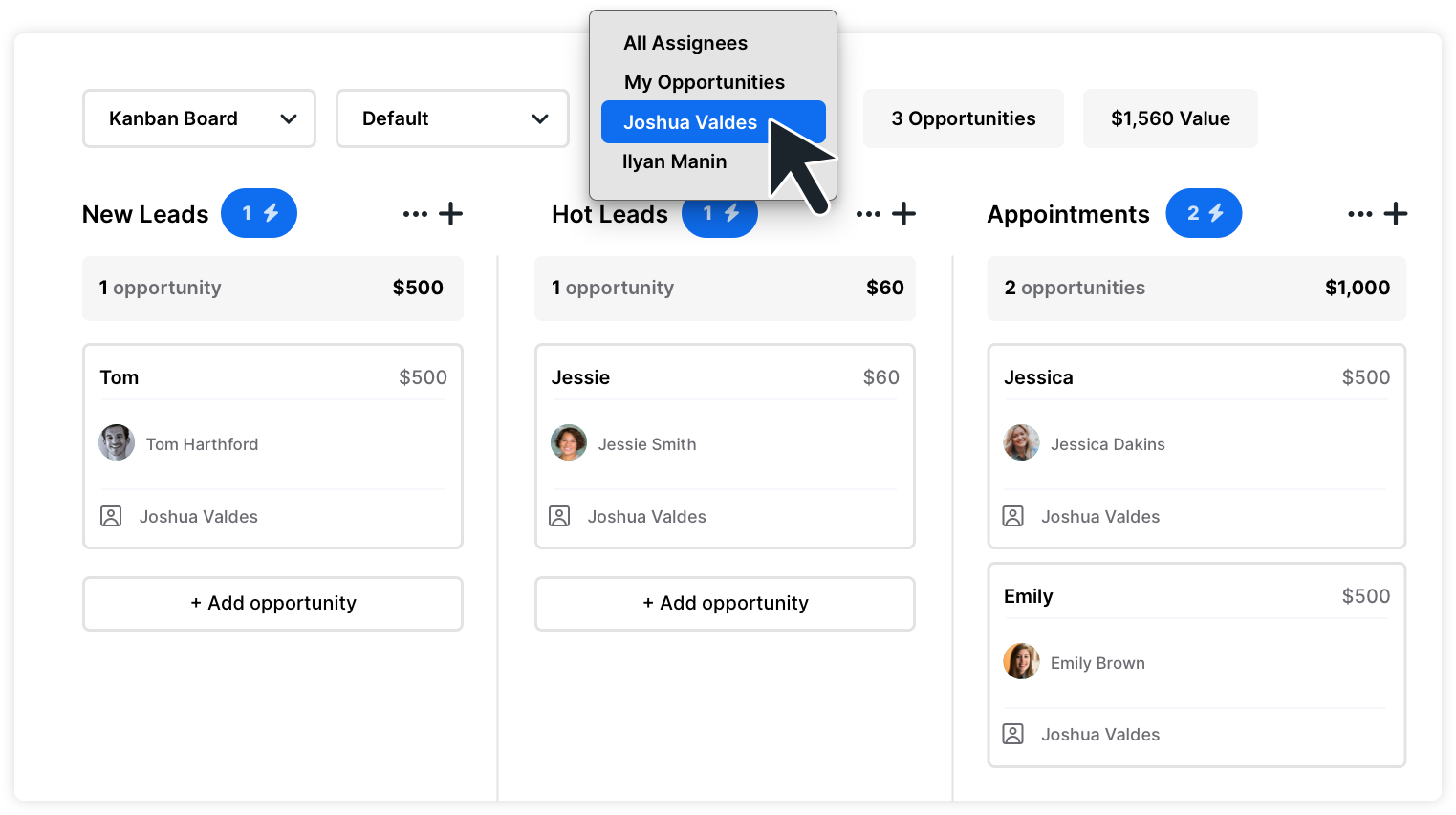Click the assignee person icon on Emily's card
Image resolution: width=1456 pixels, height=815 pixels.
1015,734
